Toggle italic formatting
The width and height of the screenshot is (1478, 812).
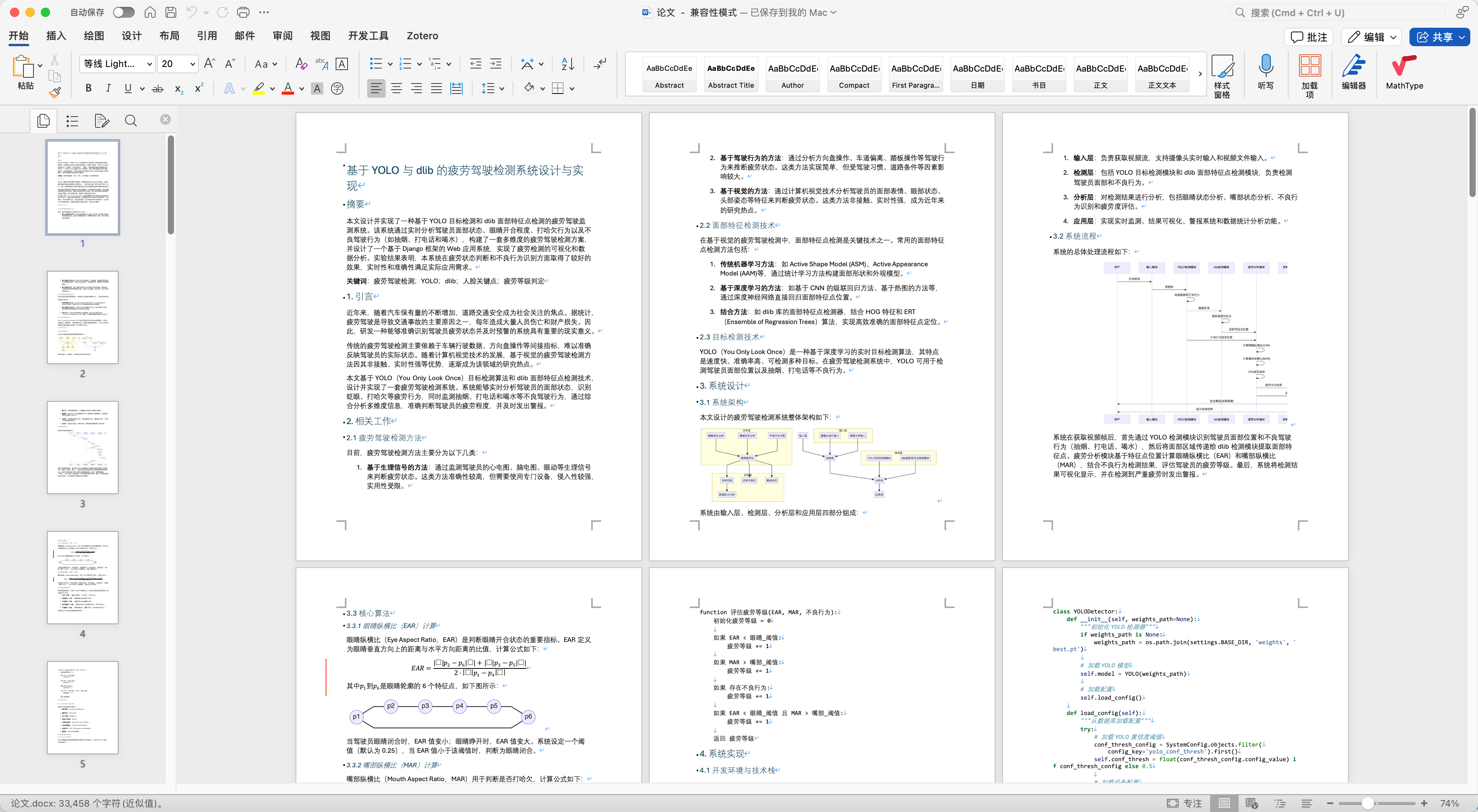108,89
